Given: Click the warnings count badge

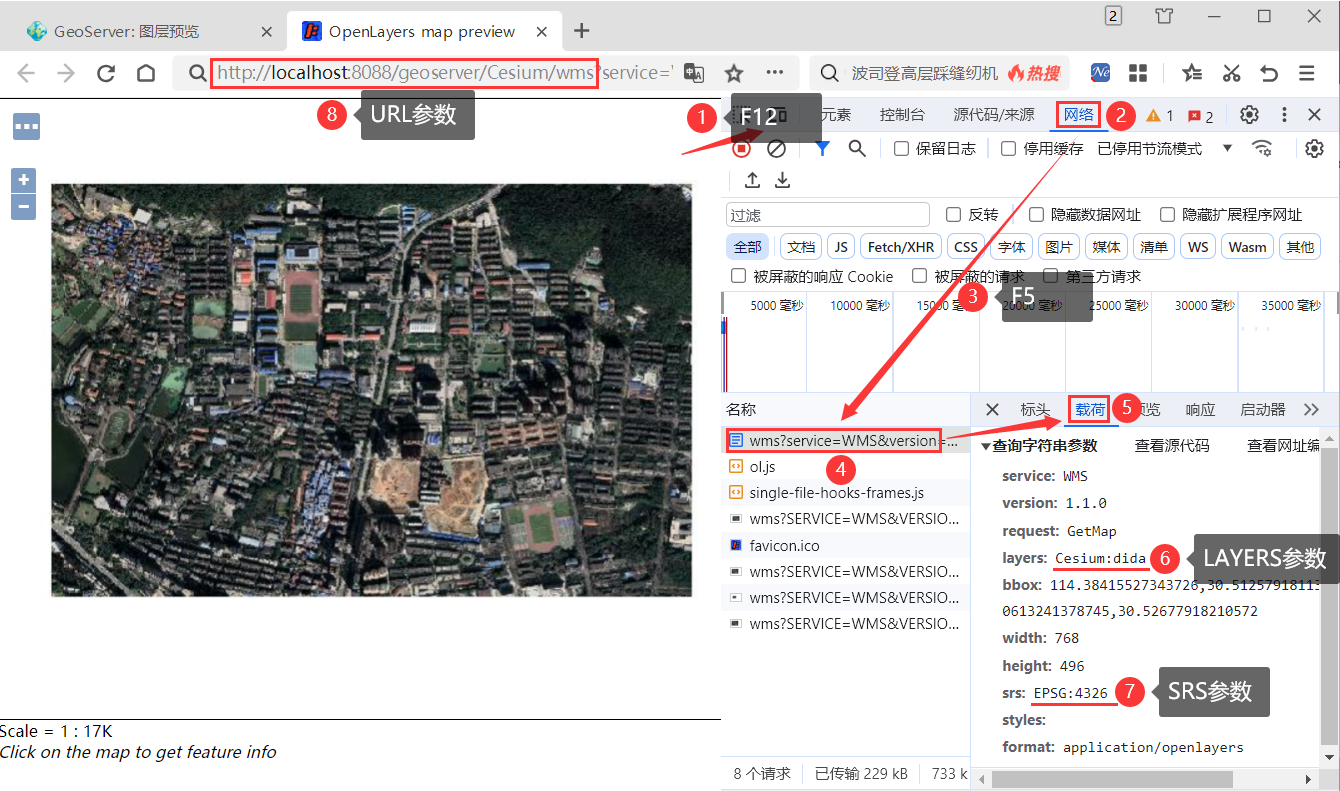Looking at the screenshot, I should pos(1160,116).
